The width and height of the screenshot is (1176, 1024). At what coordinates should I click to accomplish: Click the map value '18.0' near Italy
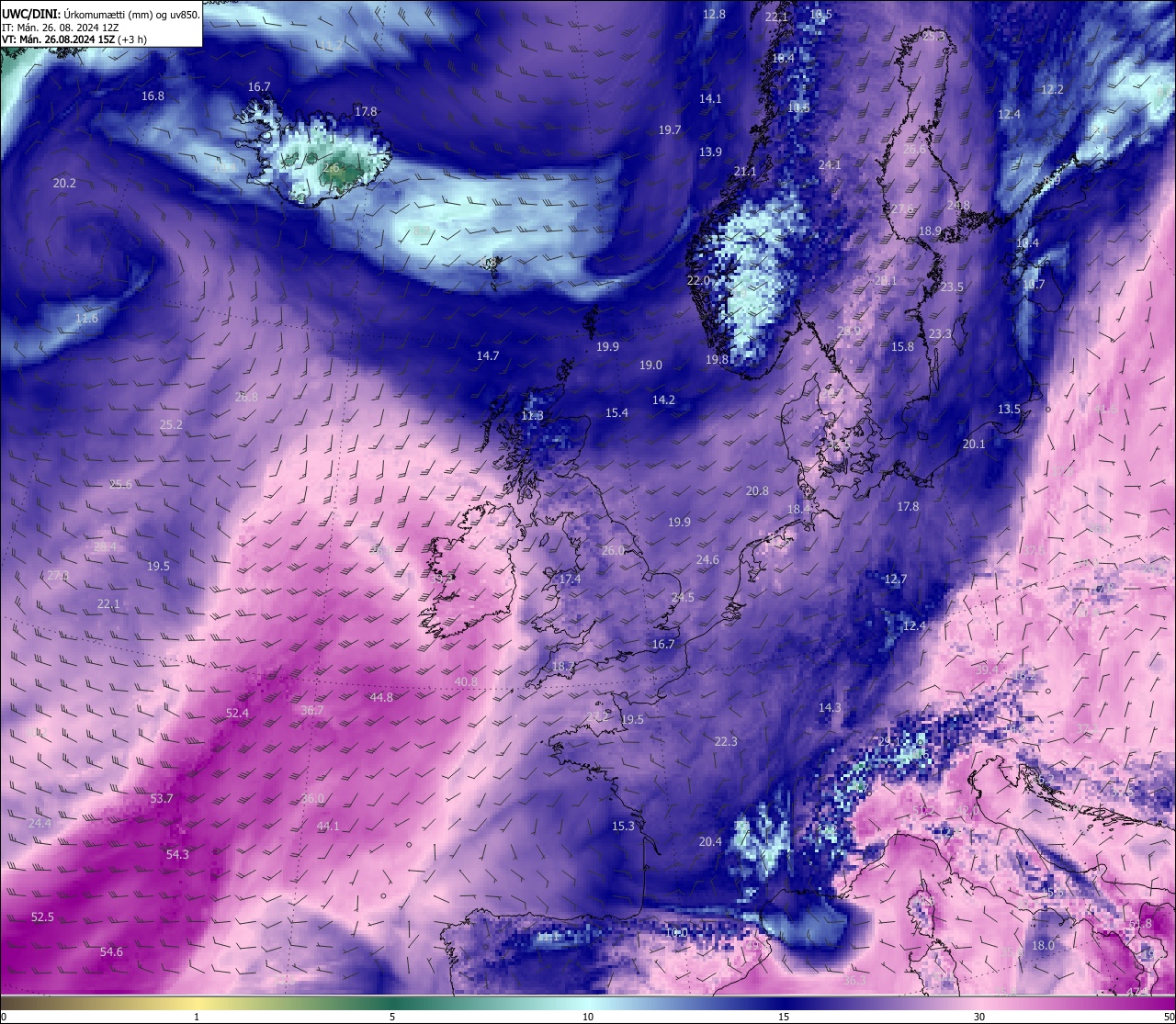(1043, 946)
